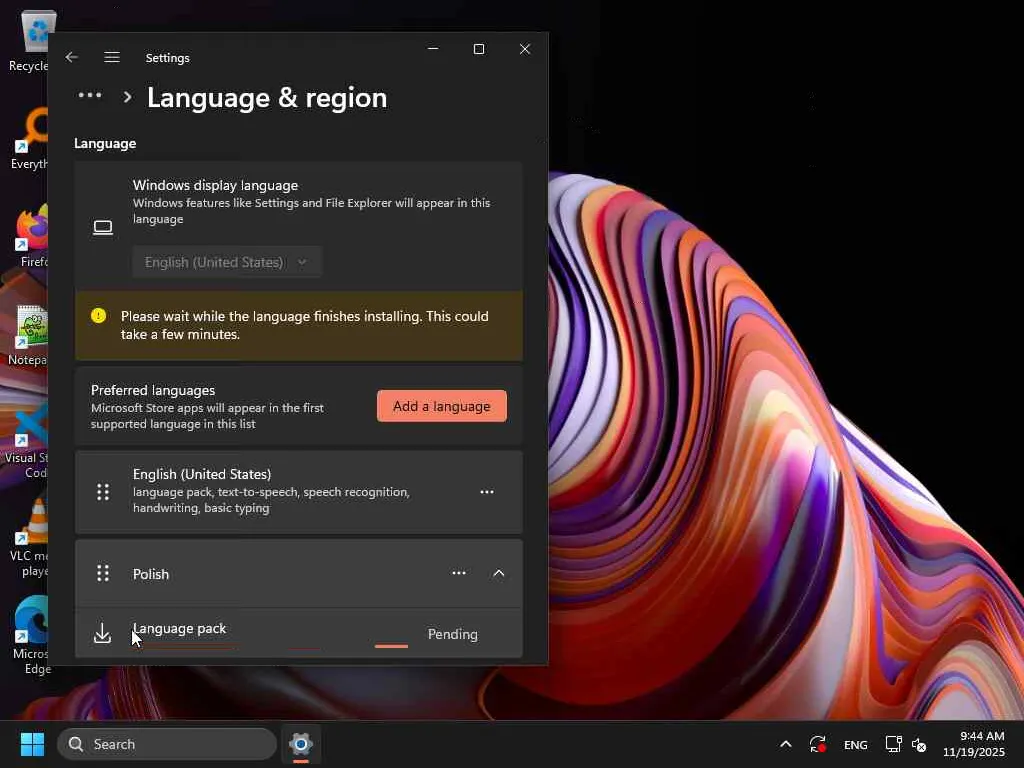Select the Notepad++ desktop shortcut
Viewport: 1024px width, 768px height.
coord(29,334)
